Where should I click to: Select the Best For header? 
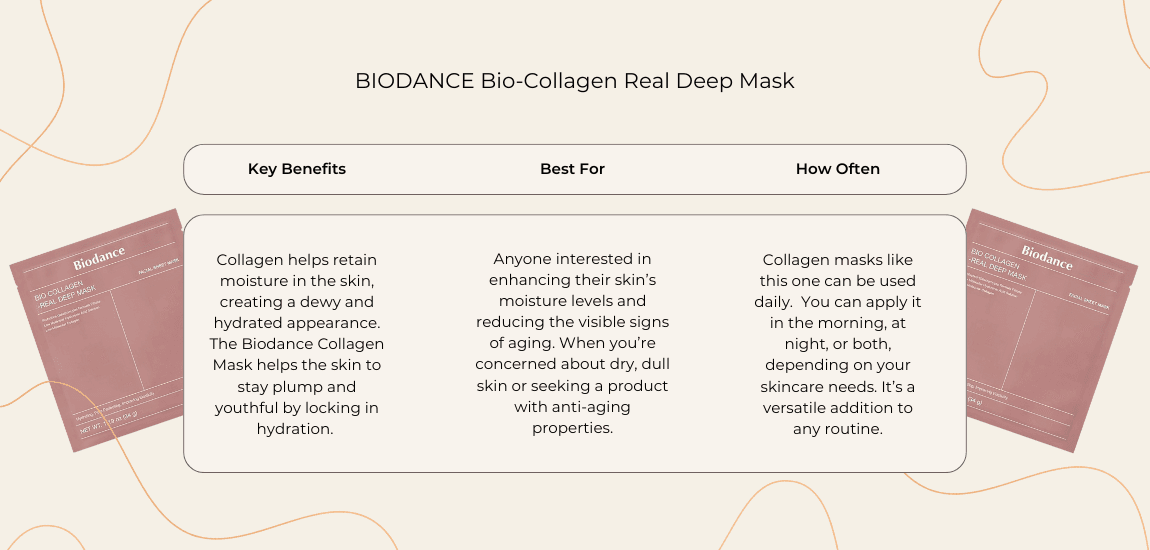tap(572, 169)
